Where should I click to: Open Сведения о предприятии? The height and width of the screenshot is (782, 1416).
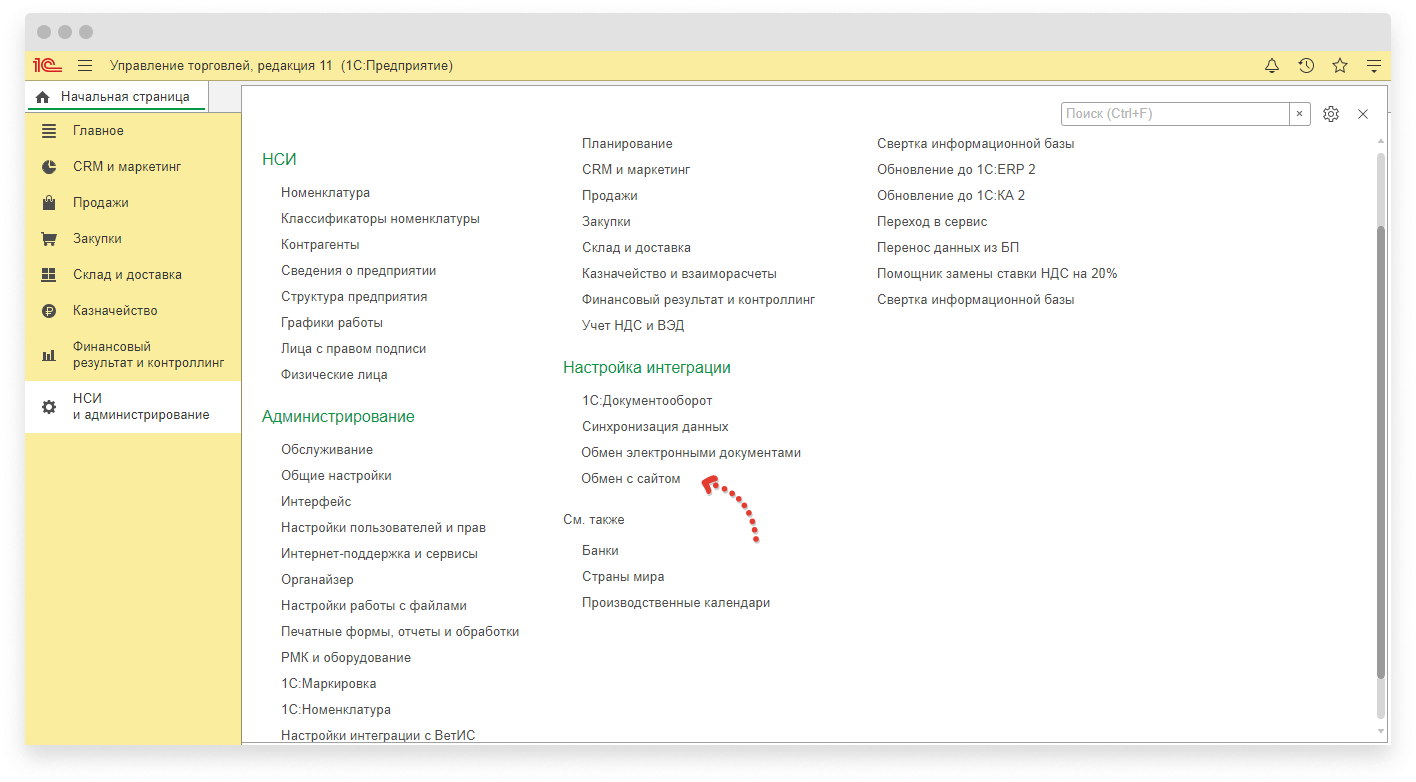[358, 271]
